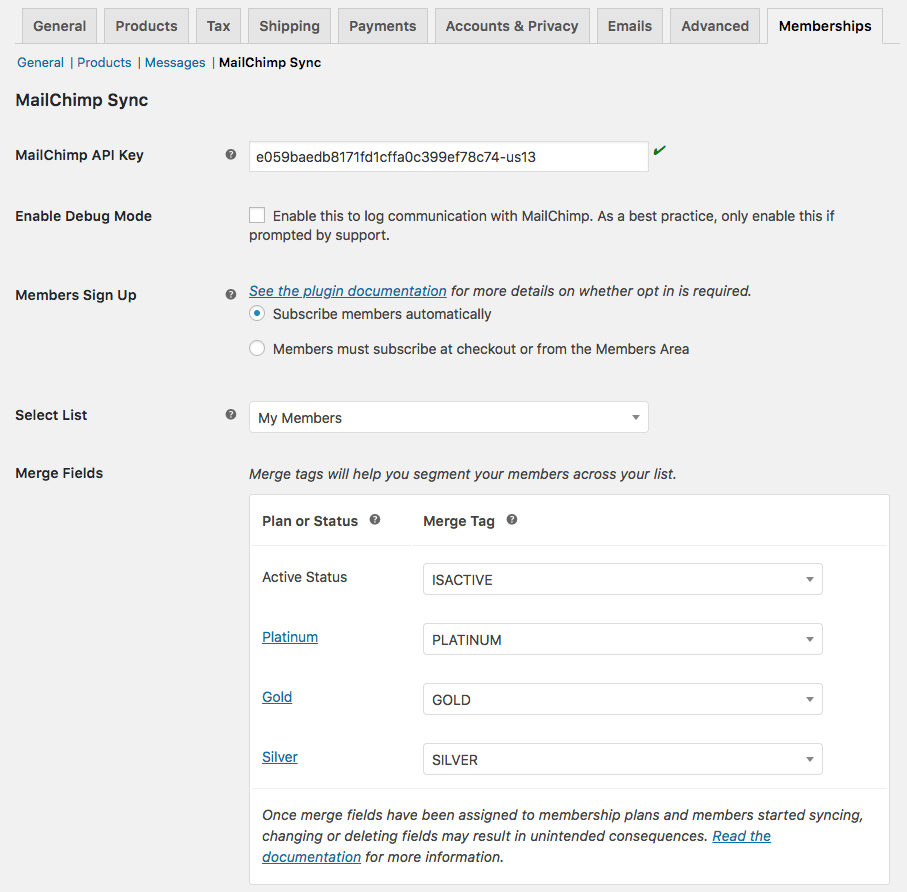Select Members must subscribe at checkout option

tap(257, 348)
